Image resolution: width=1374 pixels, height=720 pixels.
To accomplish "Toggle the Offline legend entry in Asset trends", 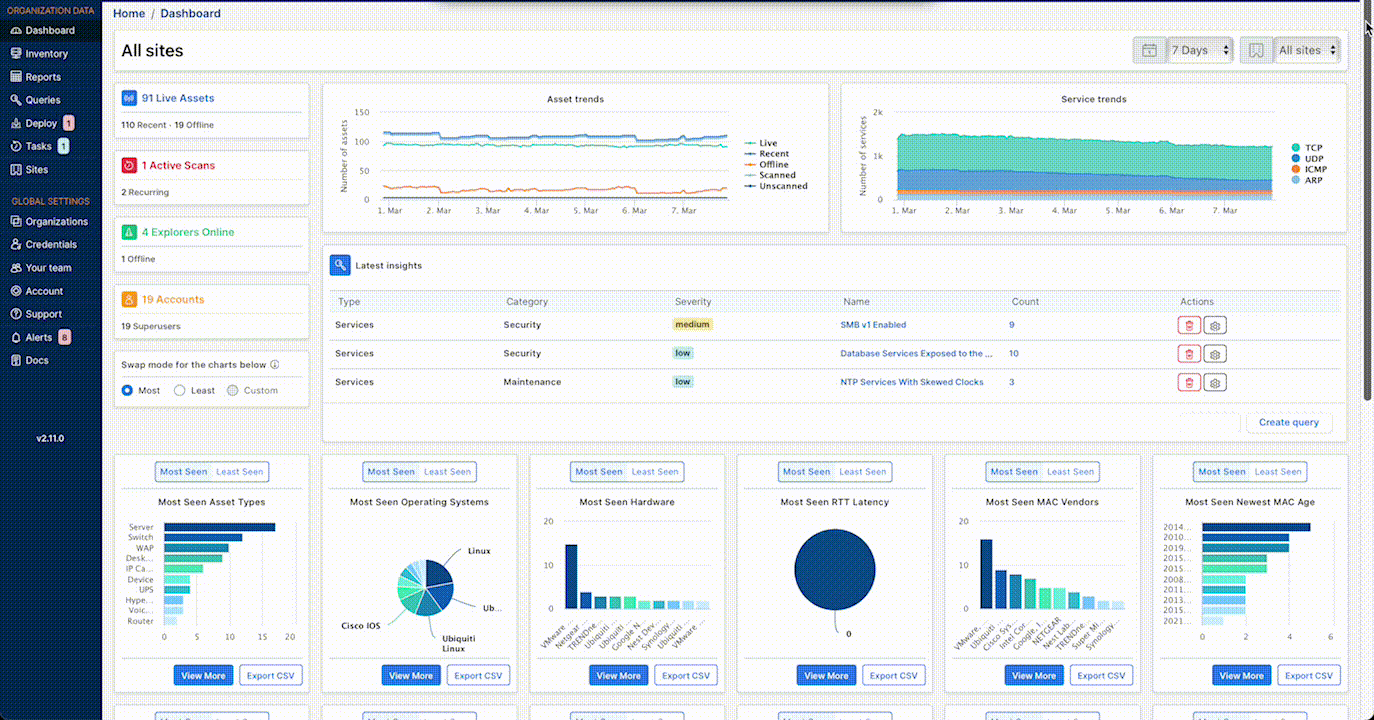I will pyautogui.click(x=773, y=165).
